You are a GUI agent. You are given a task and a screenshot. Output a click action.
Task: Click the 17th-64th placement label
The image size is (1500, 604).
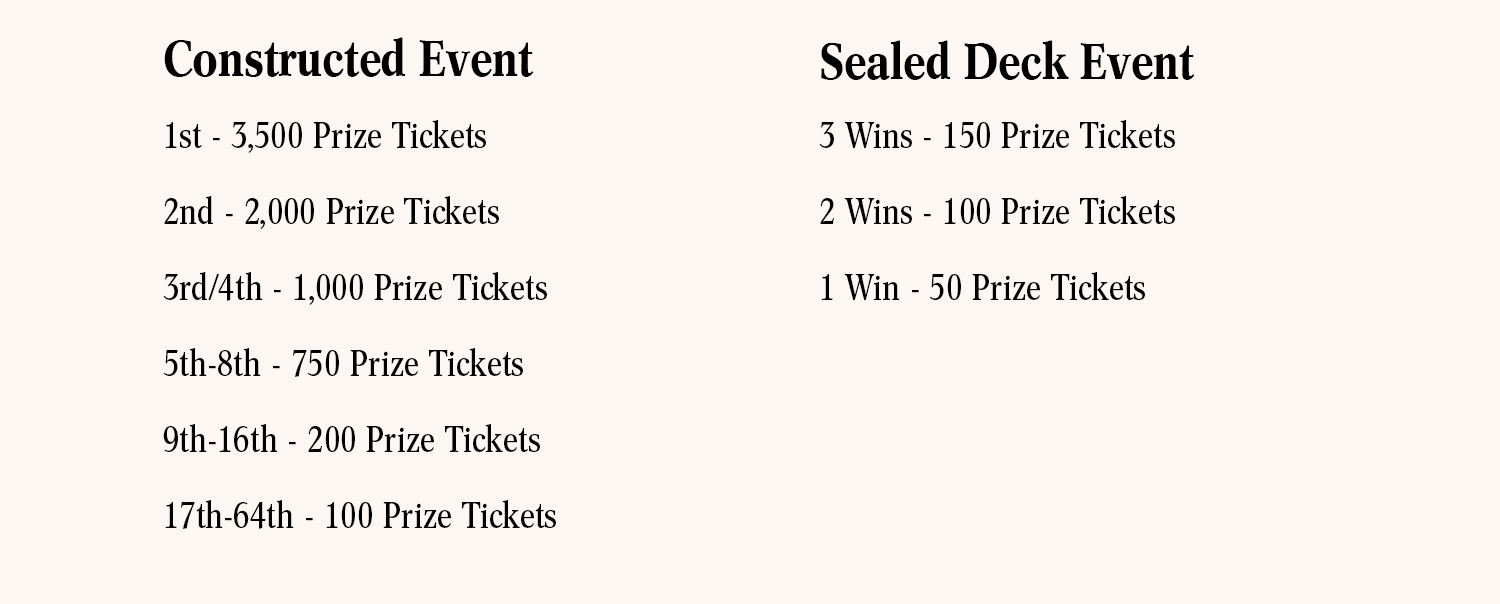point(228,516)
